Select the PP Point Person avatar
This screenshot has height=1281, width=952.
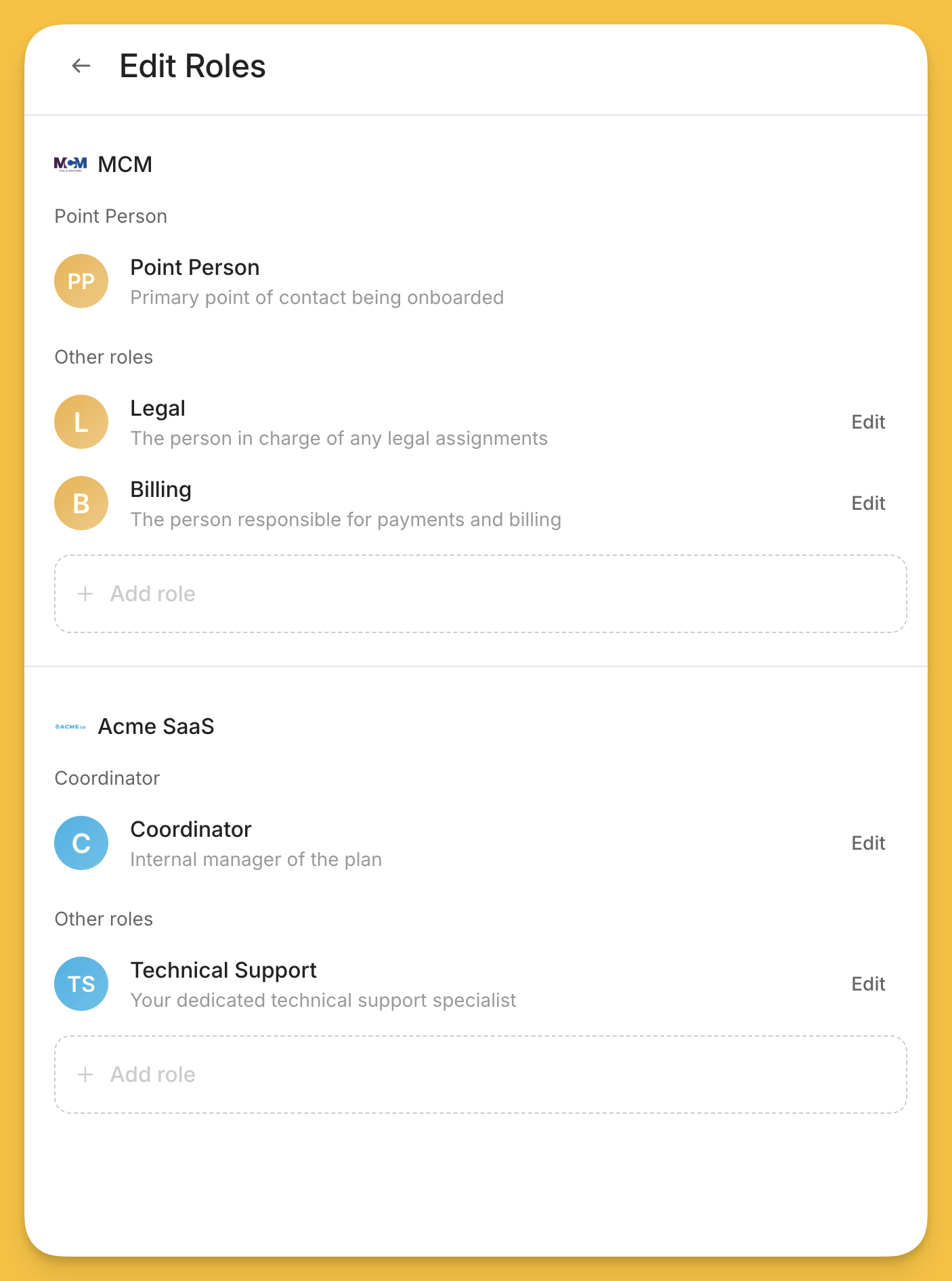click(81, 281)
